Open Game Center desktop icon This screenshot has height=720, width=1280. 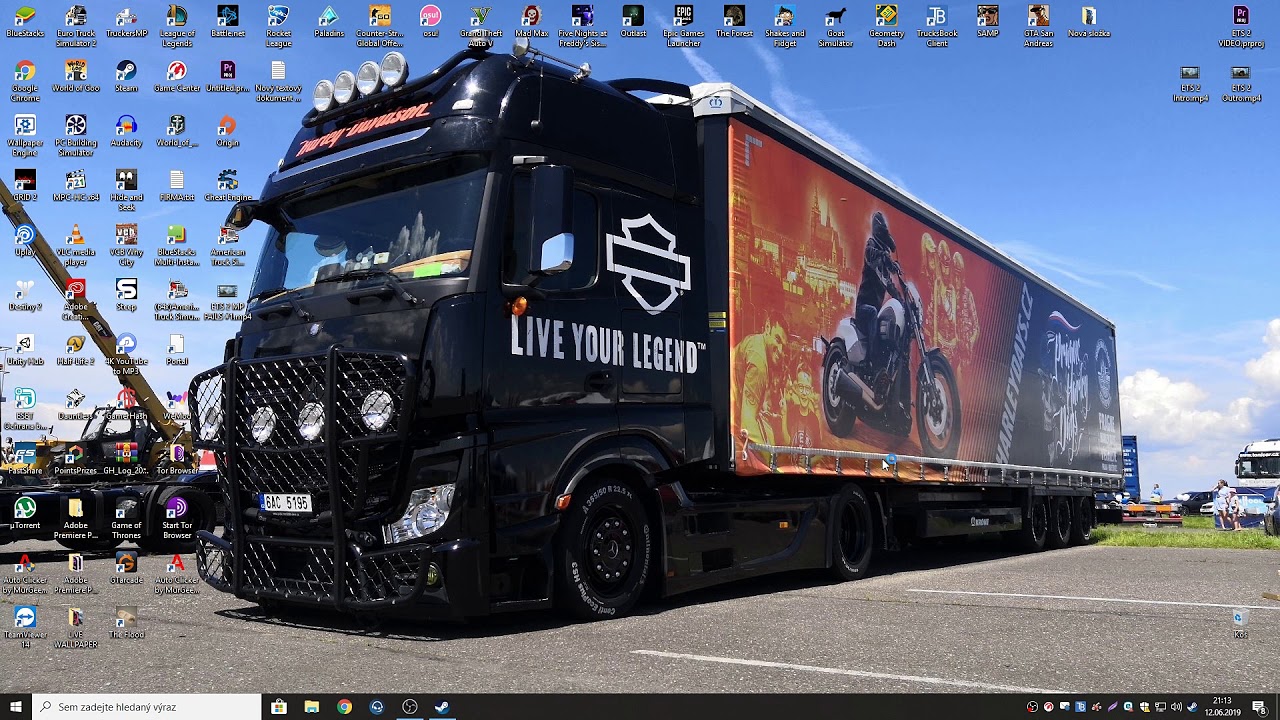tap(177, 77)
